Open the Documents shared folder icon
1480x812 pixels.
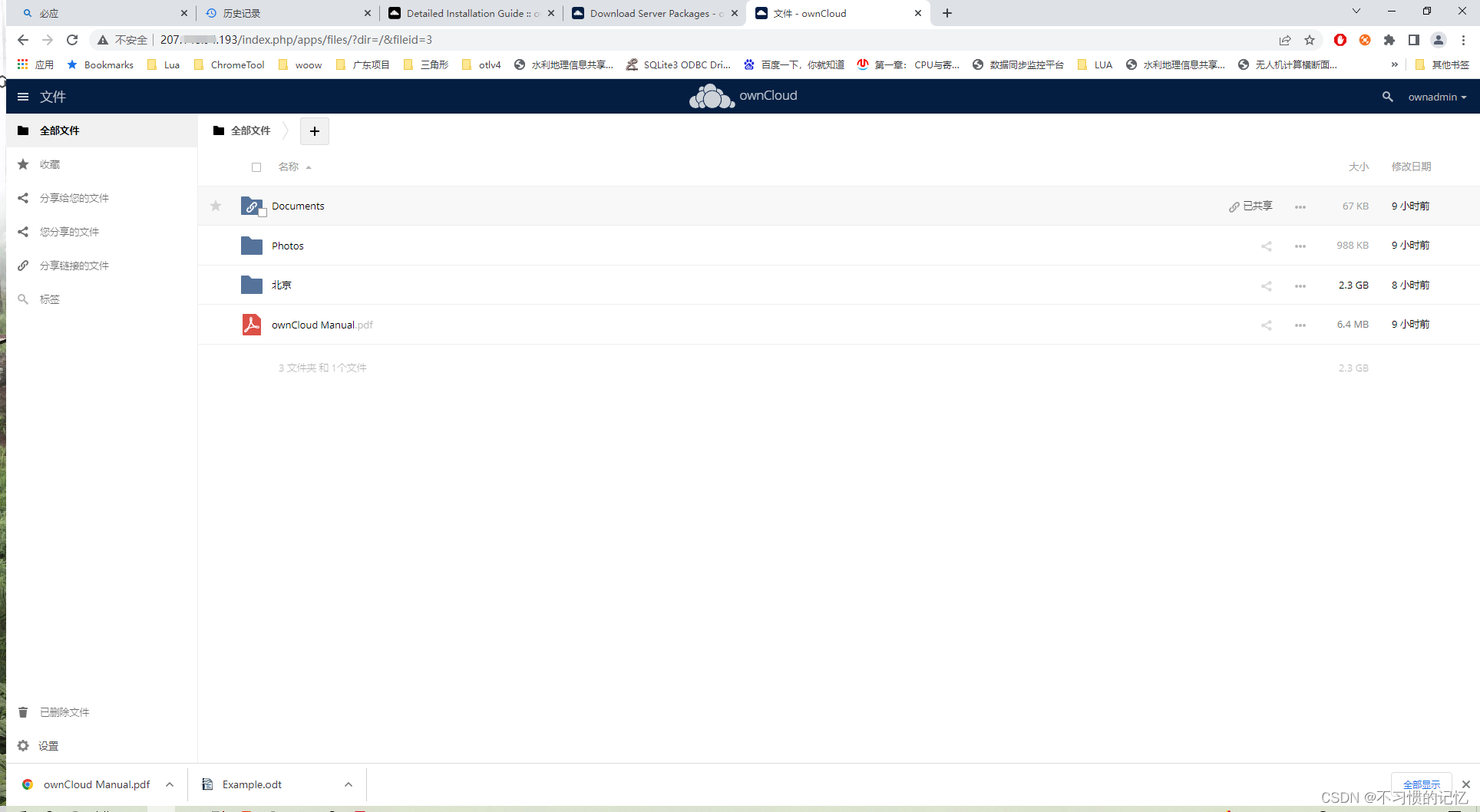[x=252, y=206]
